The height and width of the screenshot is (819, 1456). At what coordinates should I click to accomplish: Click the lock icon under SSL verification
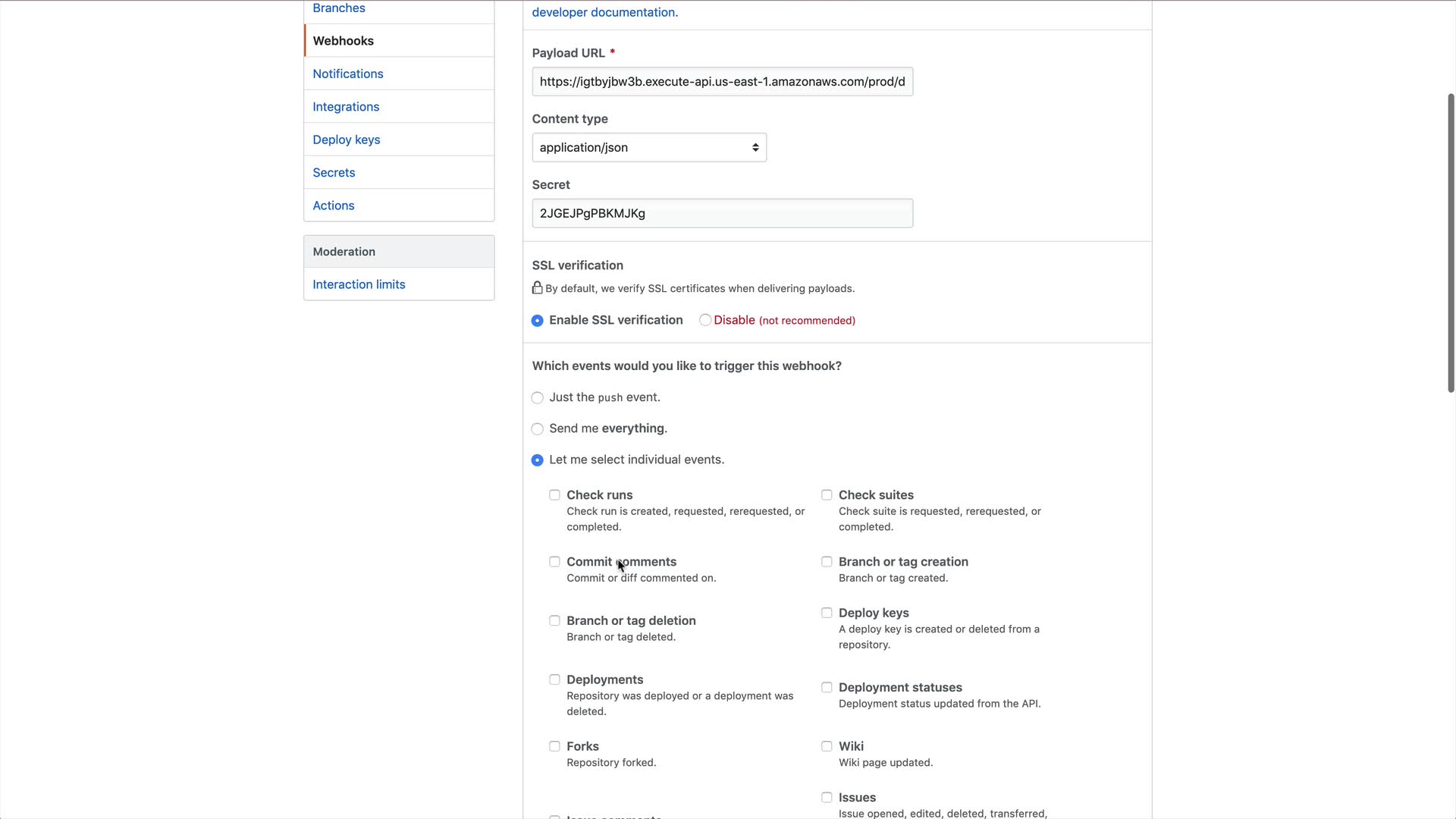537,288
